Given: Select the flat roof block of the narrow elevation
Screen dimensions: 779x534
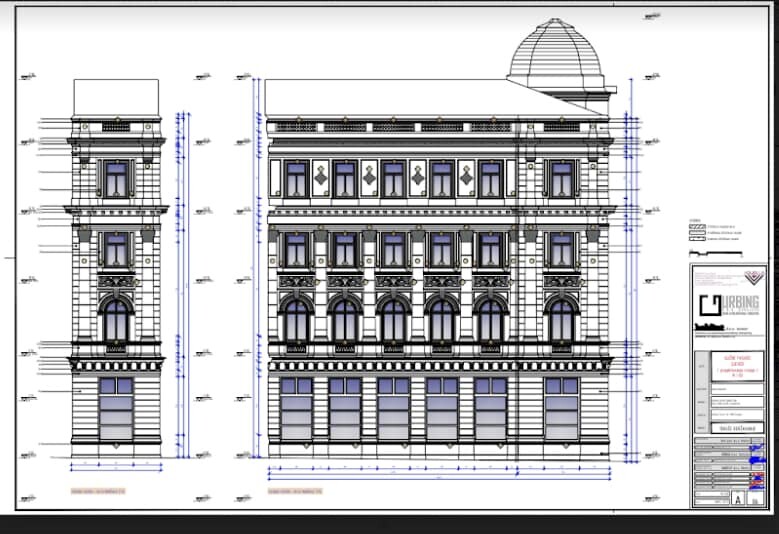Looking at the screenshot, I should point(116,98).
